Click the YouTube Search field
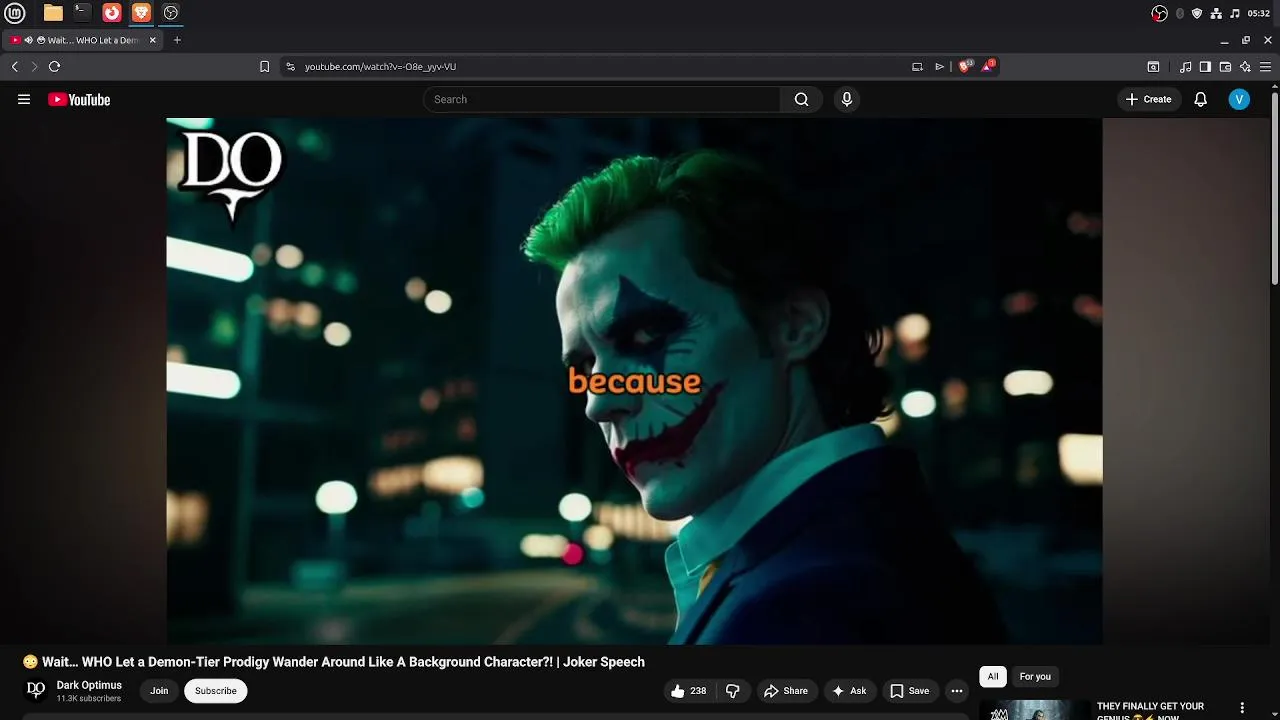This screenshot has width=1280, height=720. pyautogui.click(x=602, y=99)
